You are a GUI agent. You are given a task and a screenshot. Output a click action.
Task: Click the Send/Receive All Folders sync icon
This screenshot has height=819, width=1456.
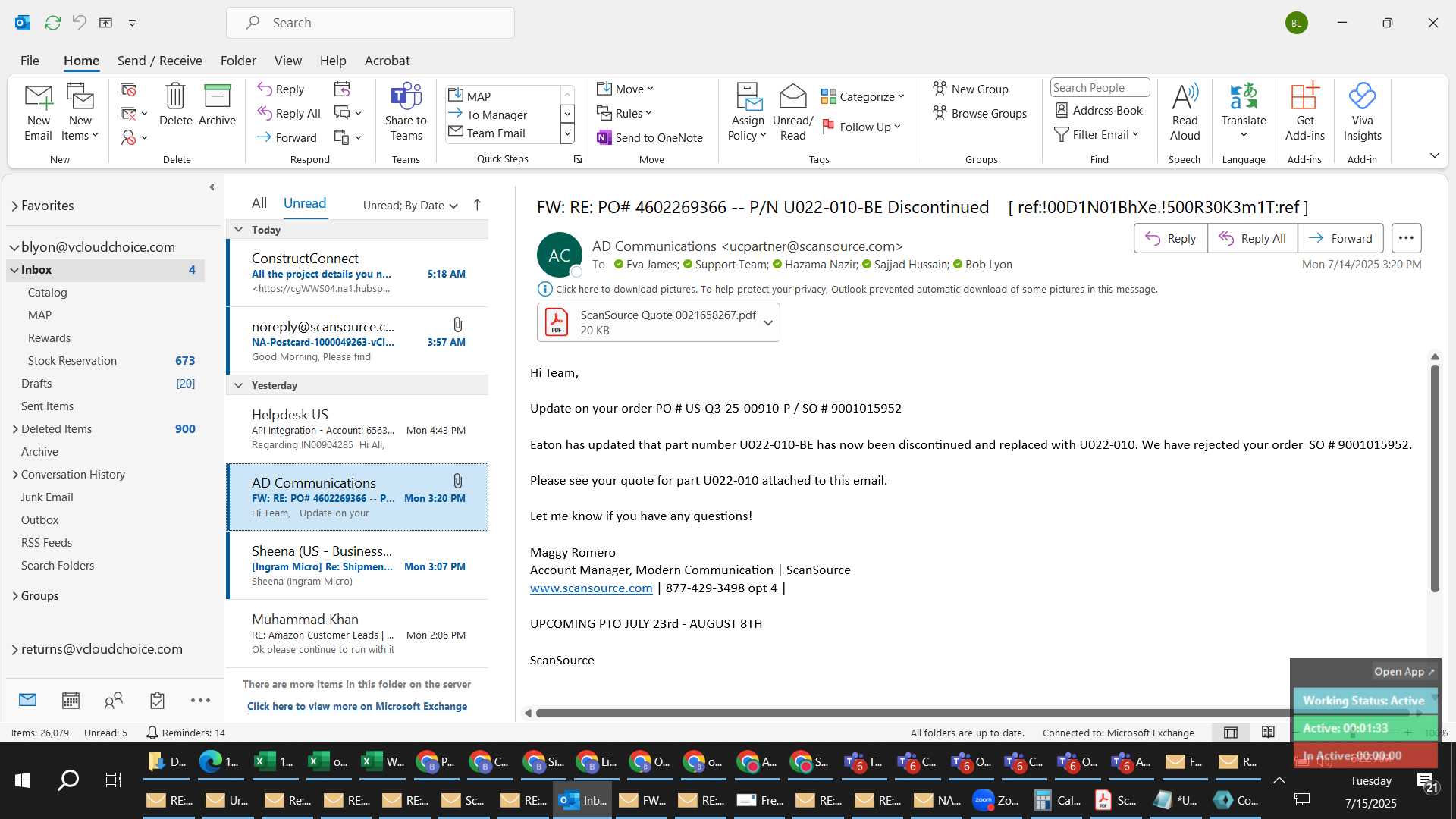(x=52, y=23)
